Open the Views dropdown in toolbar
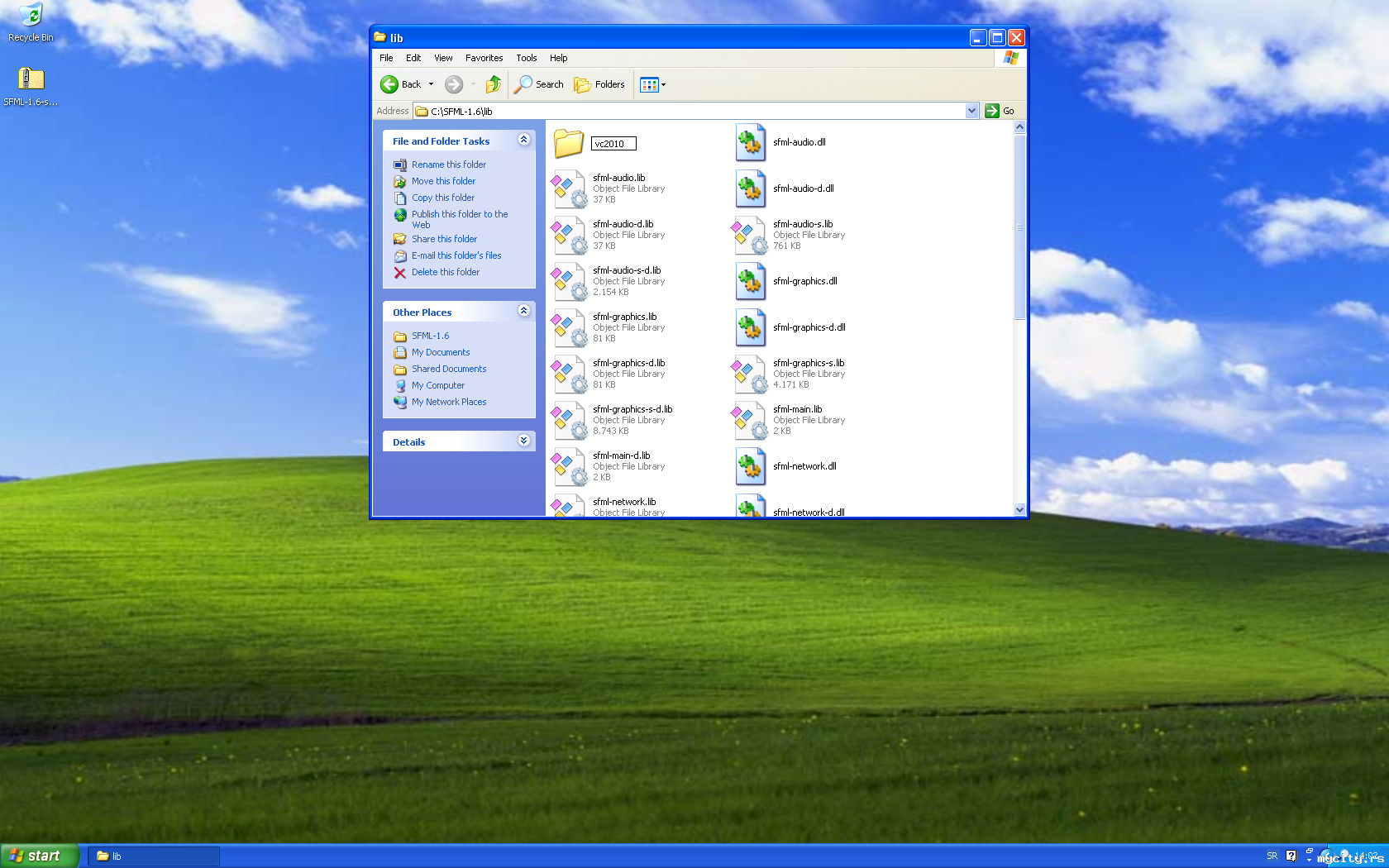 coord(652,84)
